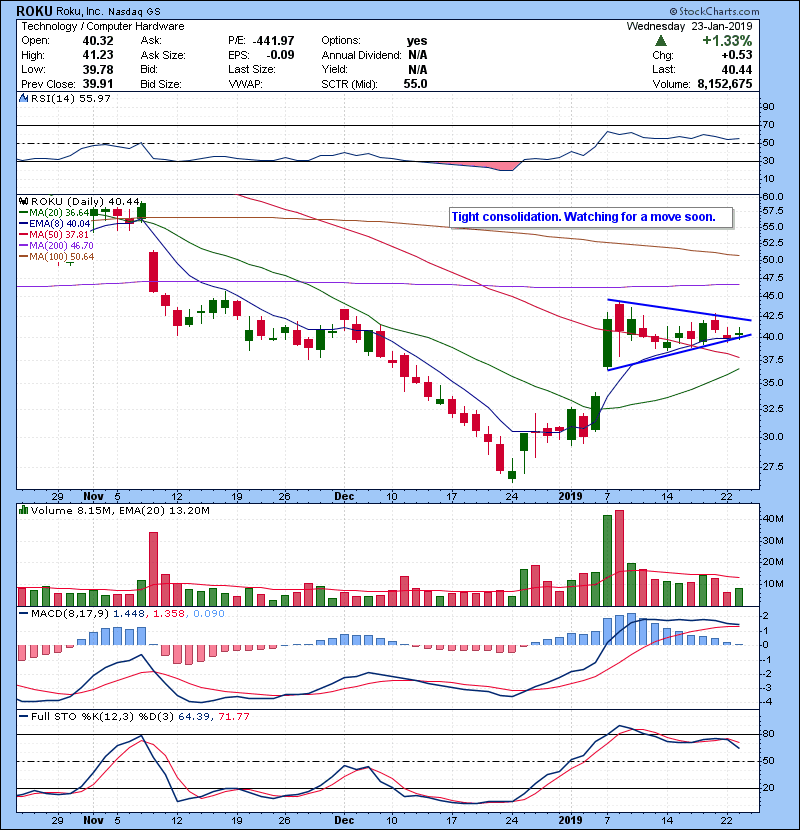Click the Chg value +0.53
Image resolution: width=800 pixels, height=830 pixels.
[736, 55]
